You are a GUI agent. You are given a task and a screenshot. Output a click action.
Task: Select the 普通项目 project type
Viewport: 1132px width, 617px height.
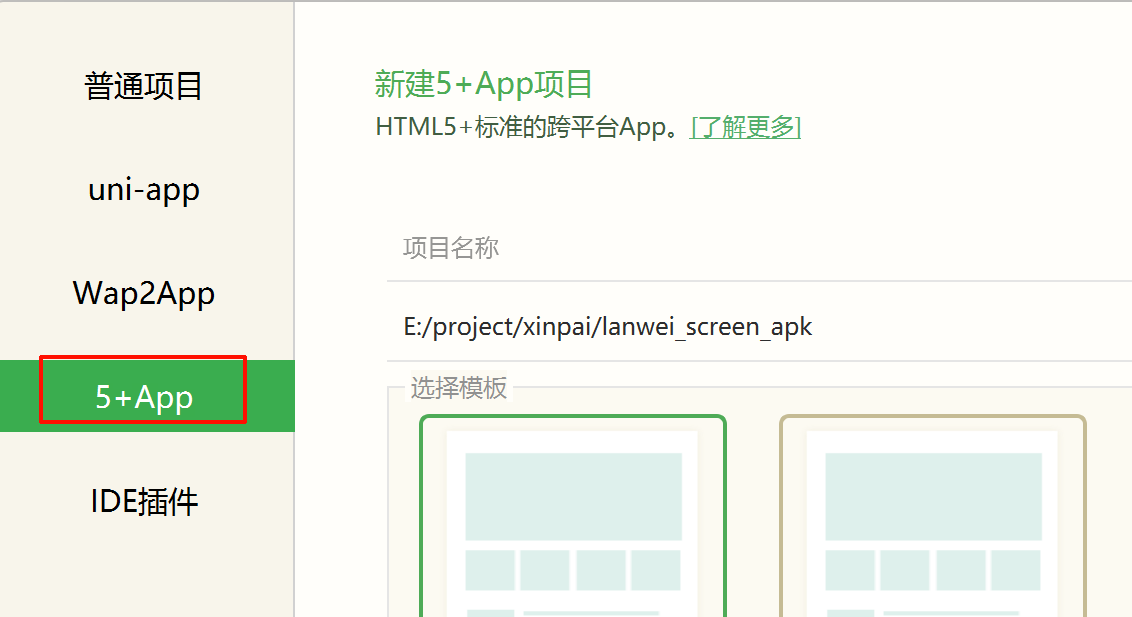click(144, 86)
